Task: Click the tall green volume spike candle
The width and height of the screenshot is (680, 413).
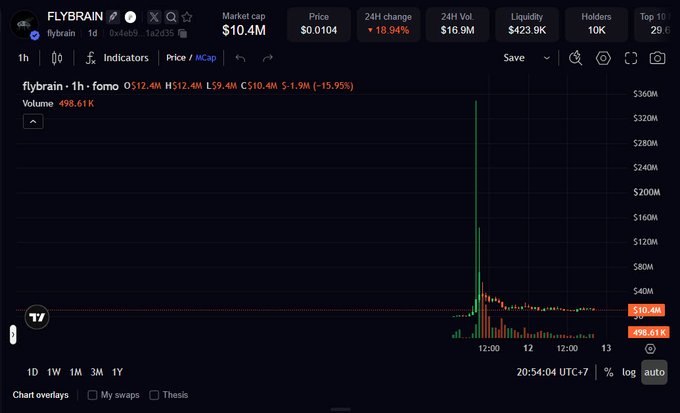Action: click(476, 204)
